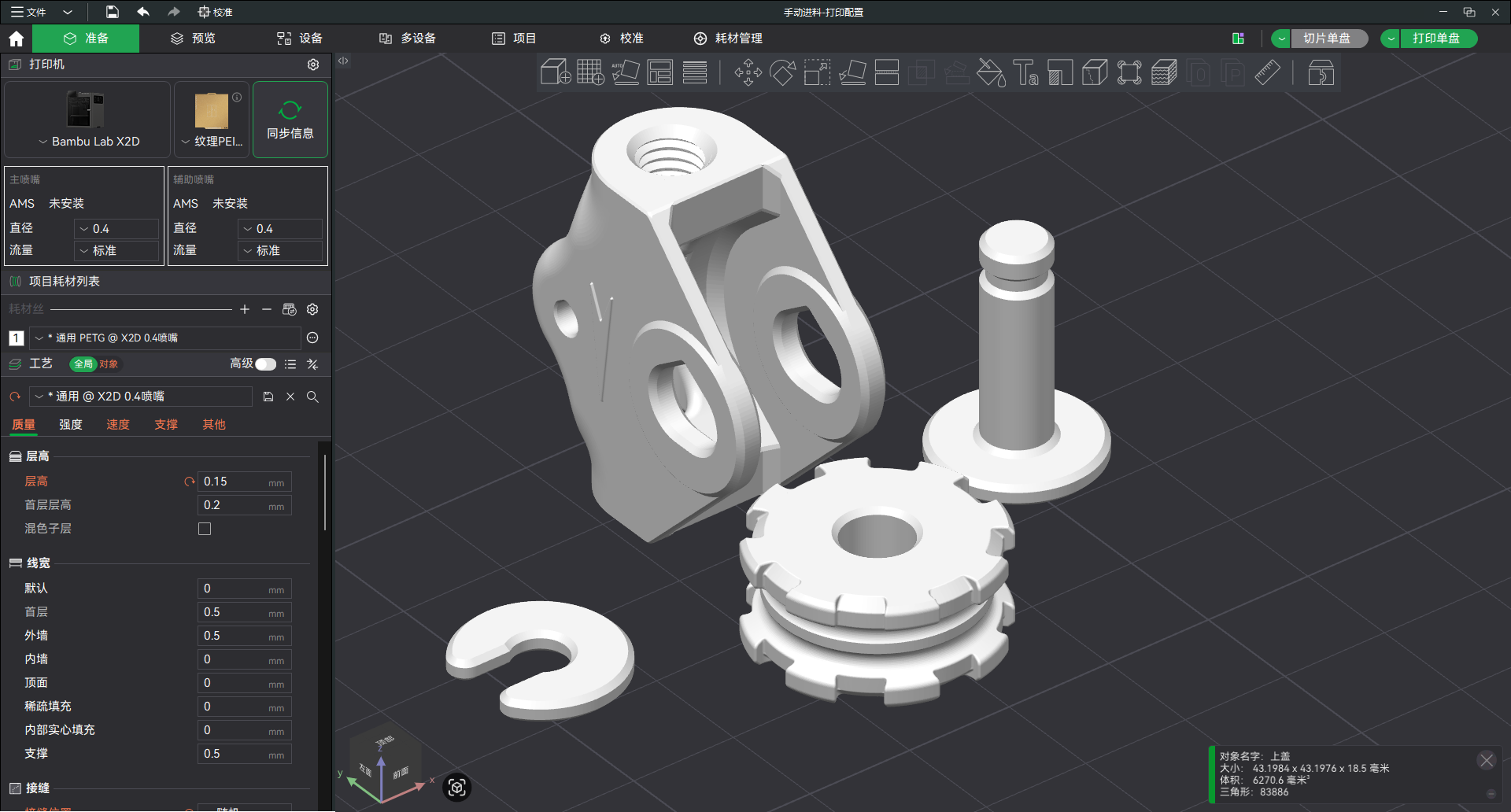
Task: Click the 首层层高 0.2 input field
Action: tap(244, 505)
